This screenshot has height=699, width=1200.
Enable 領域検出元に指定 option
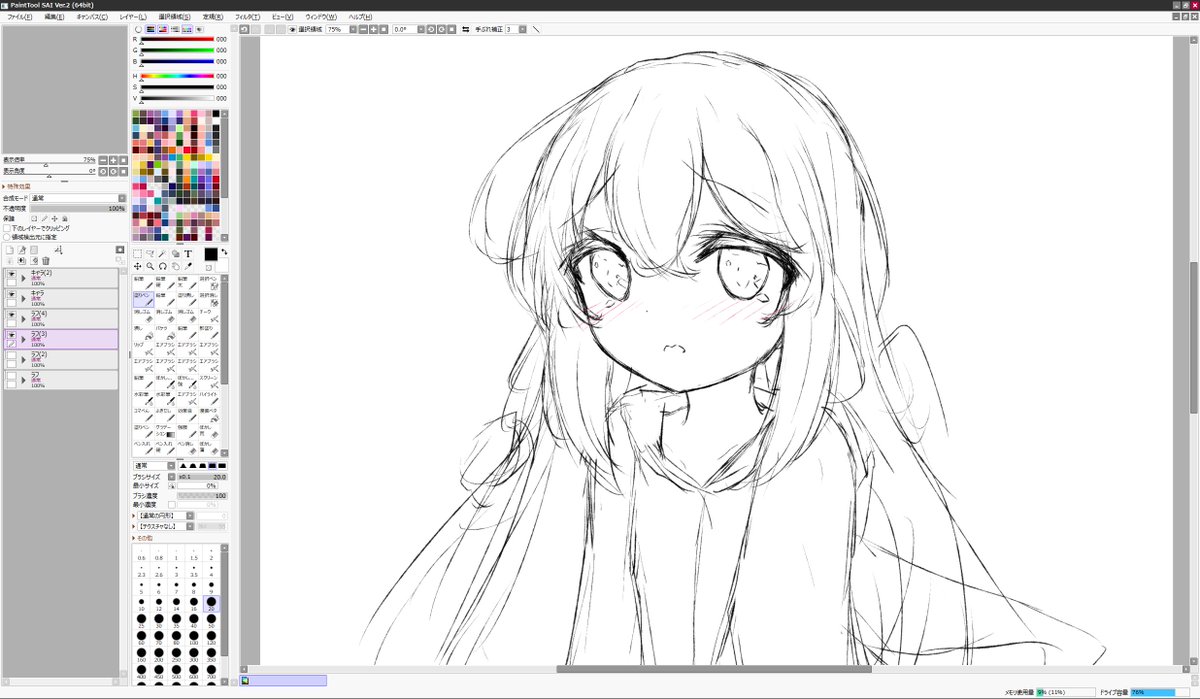click(x=7, y=236)
